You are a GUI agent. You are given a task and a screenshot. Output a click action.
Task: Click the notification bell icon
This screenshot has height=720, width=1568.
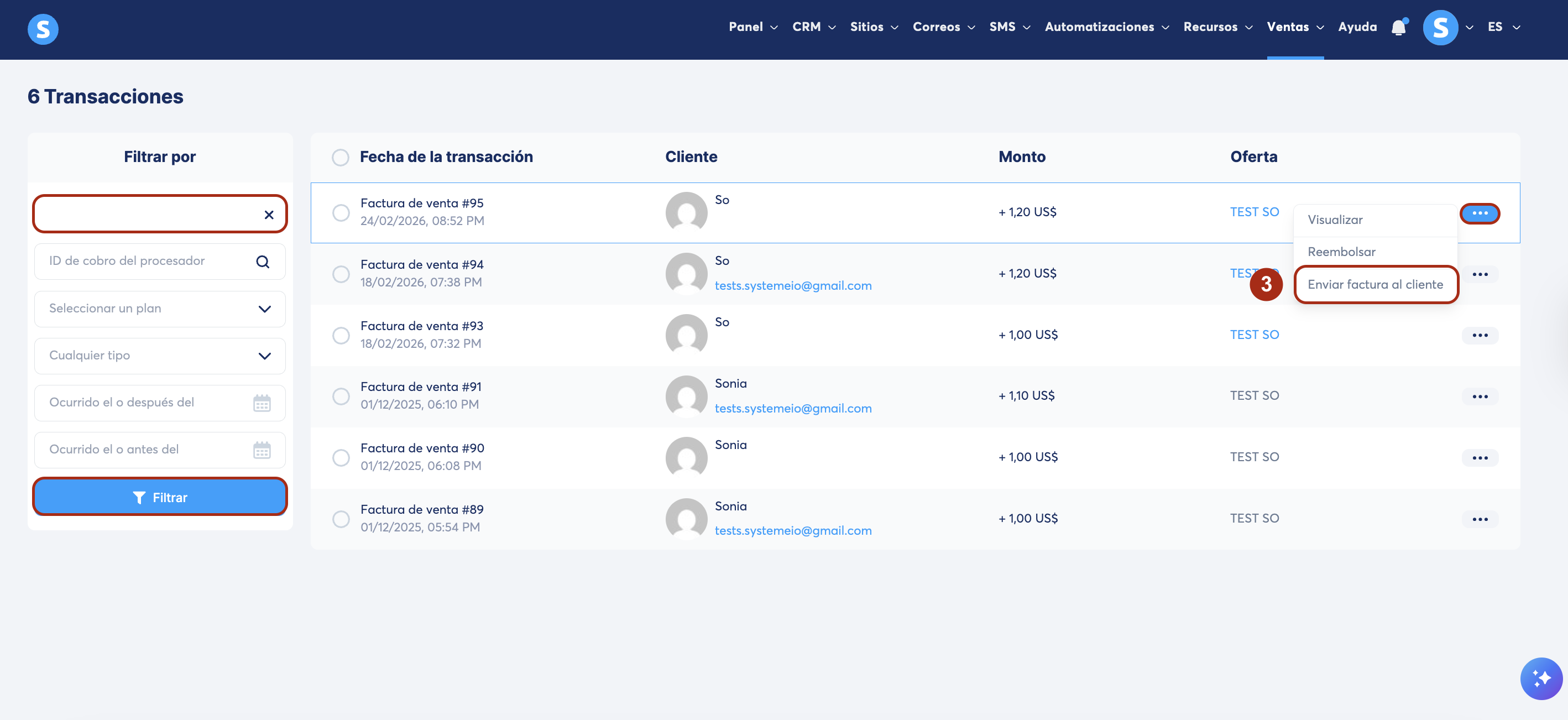tap(1398, 28)
